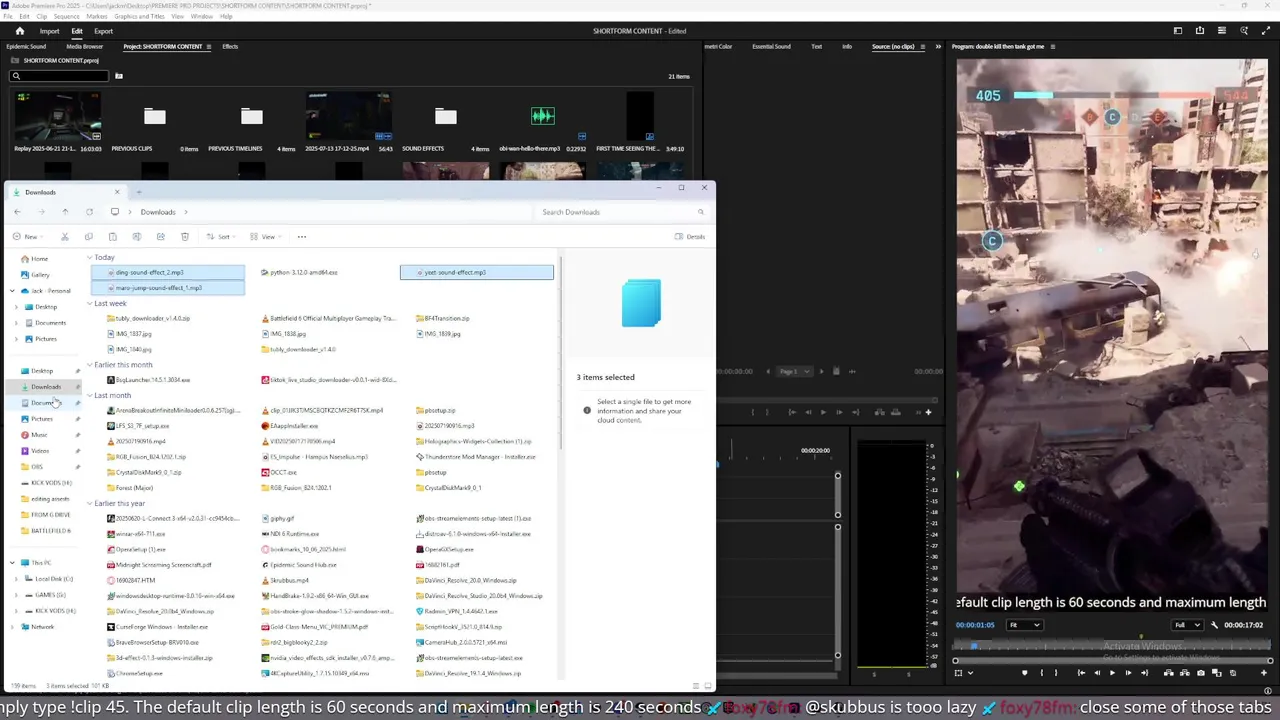The width and height of the screenshot is (1280, 720).
Task: Click the Program Monitor timecode 00:00:01:05
Action: click(x=975, y=625)
